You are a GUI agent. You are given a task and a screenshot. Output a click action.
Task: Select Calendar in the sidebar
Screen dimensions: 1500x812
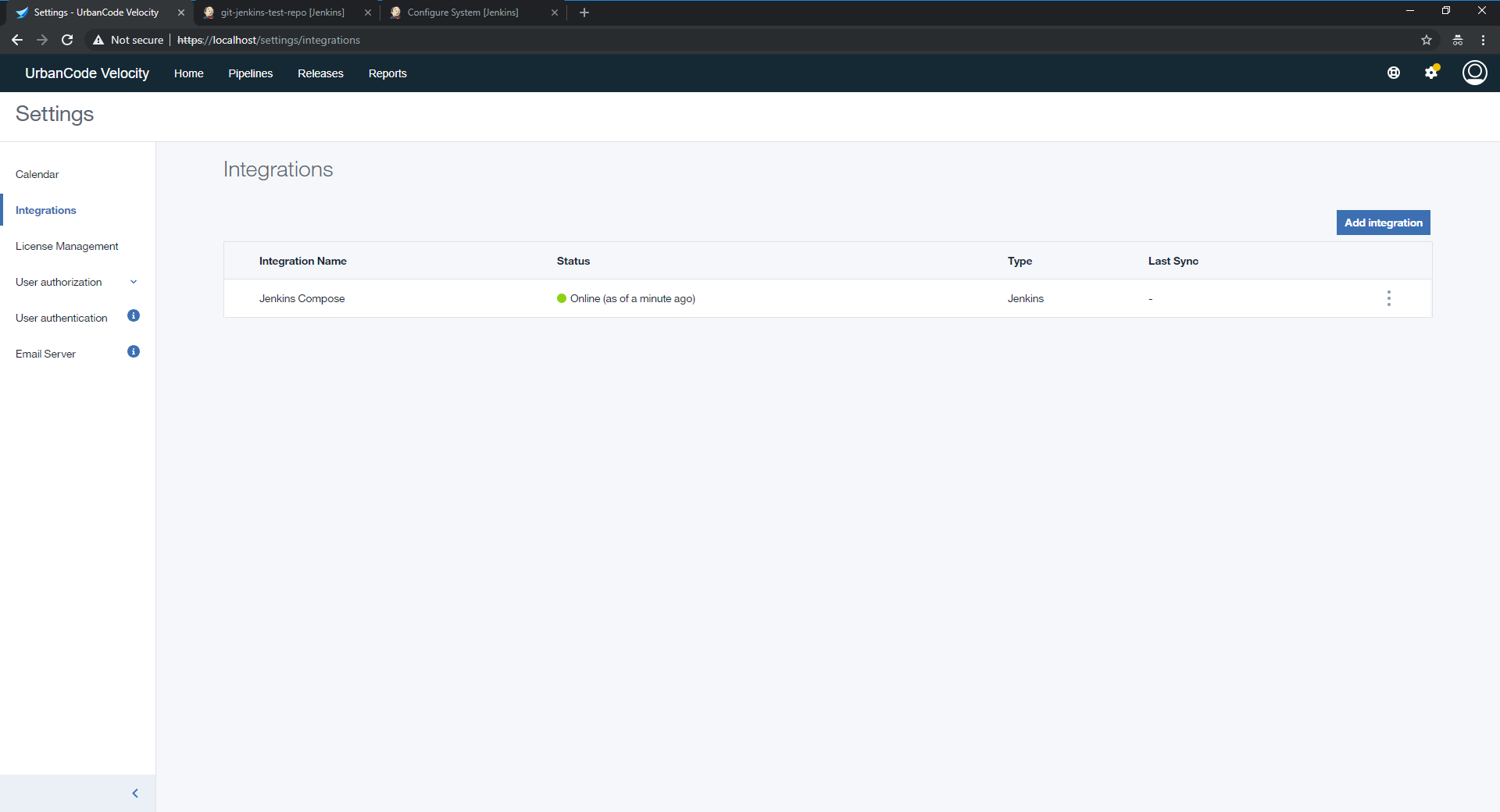click(x=37, y=174)
